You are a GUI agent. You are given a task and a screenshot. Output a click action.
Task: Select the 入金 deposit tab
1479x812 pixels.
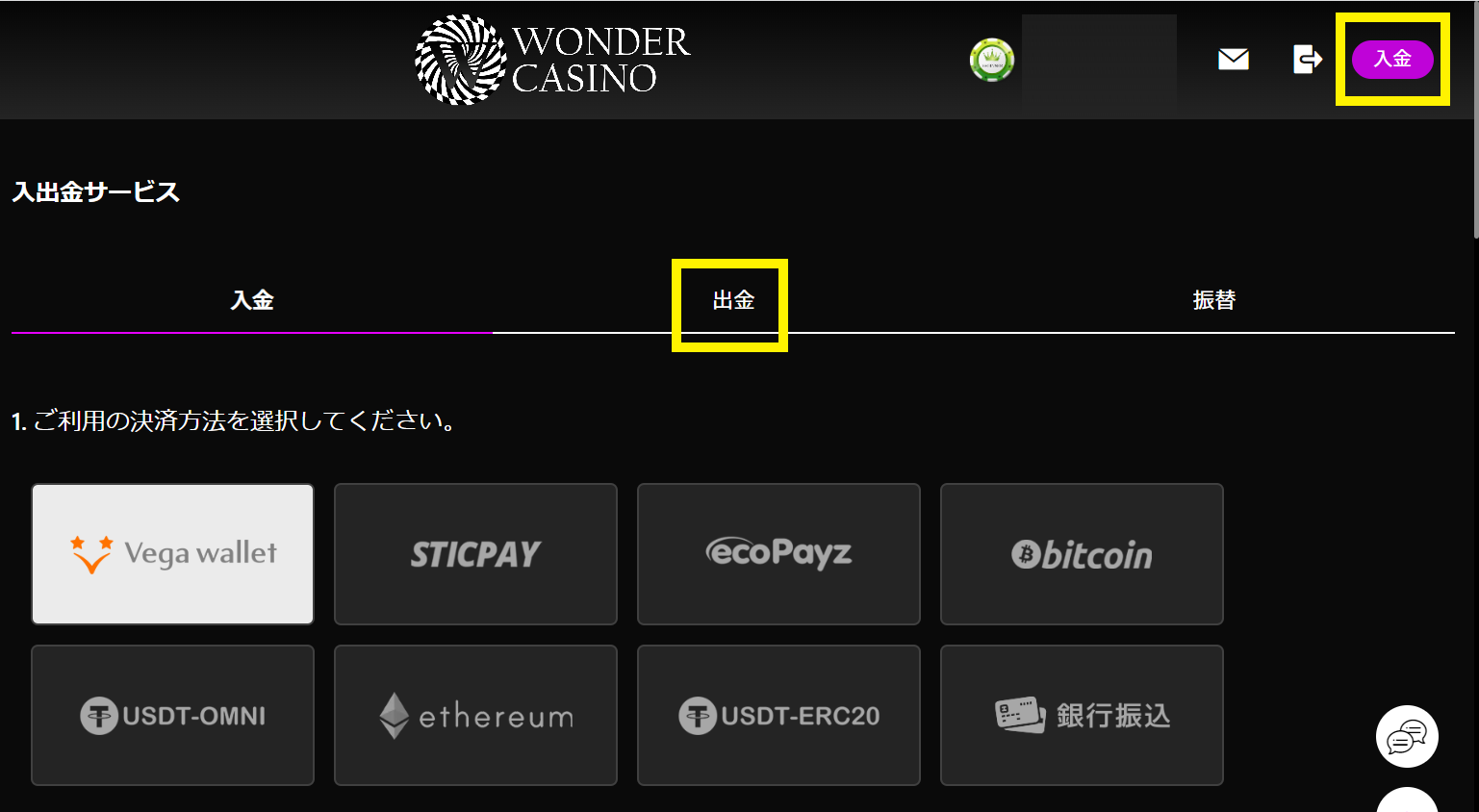(x=252, y=300)
